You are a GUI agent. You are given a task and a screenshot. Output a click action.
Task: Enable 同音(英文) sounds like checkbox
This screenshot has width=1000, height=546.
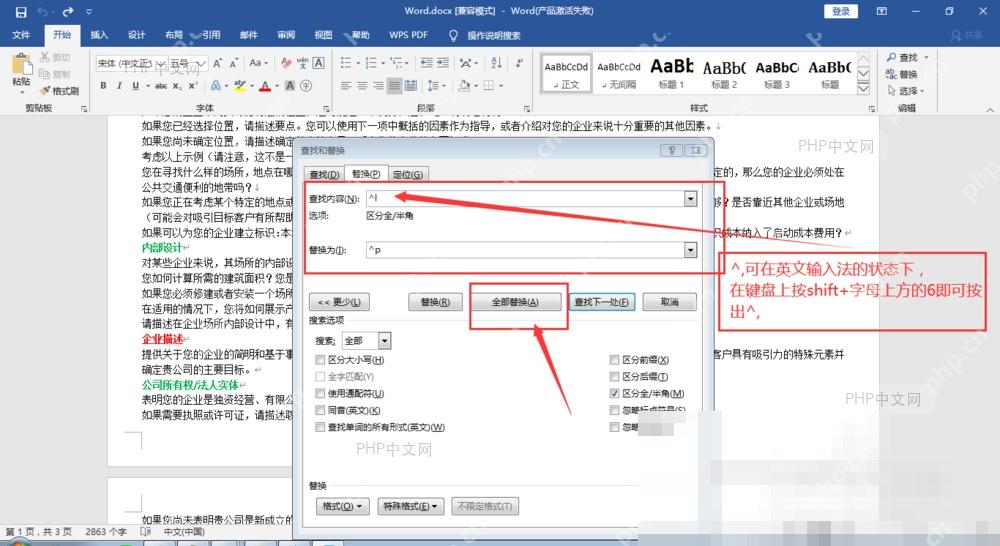(320, 410)
